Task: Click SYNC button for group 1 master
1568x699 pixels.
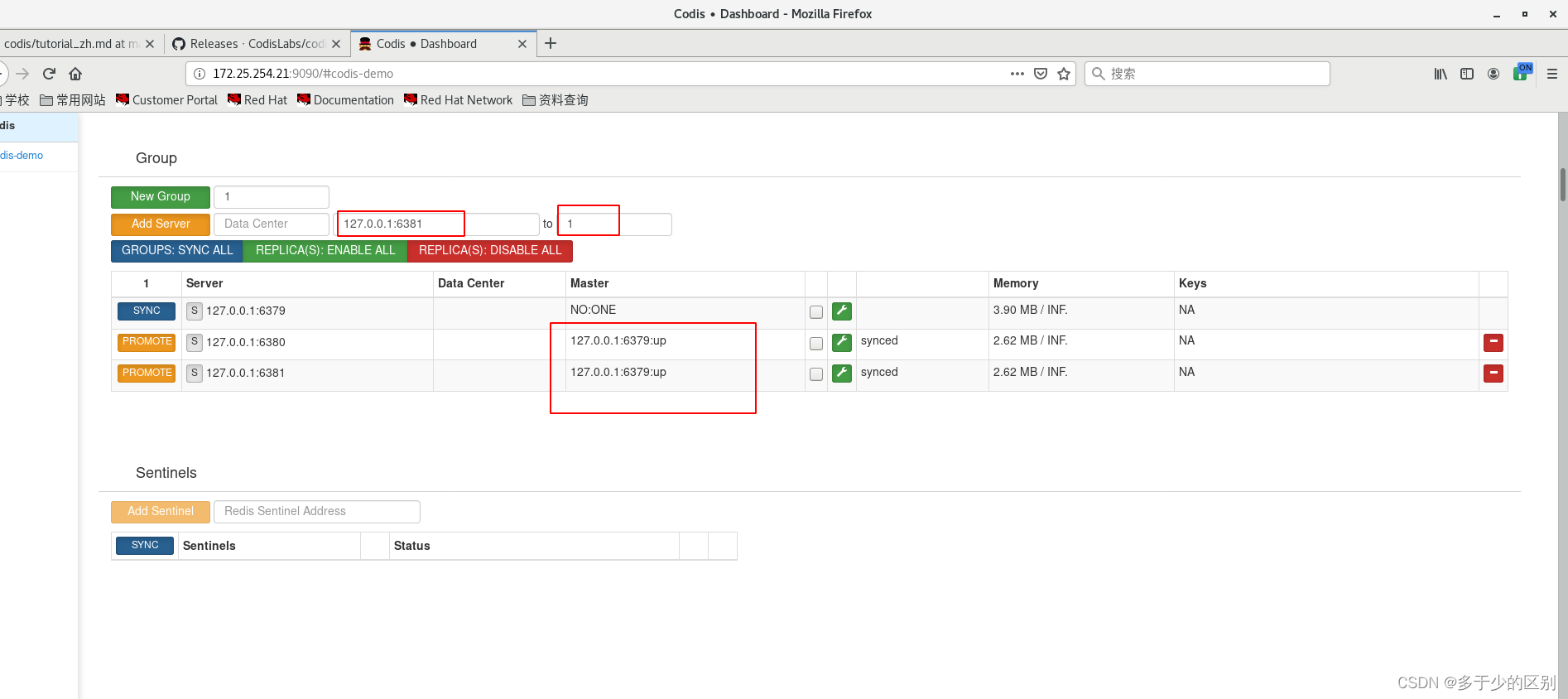Action: (147, 311)
